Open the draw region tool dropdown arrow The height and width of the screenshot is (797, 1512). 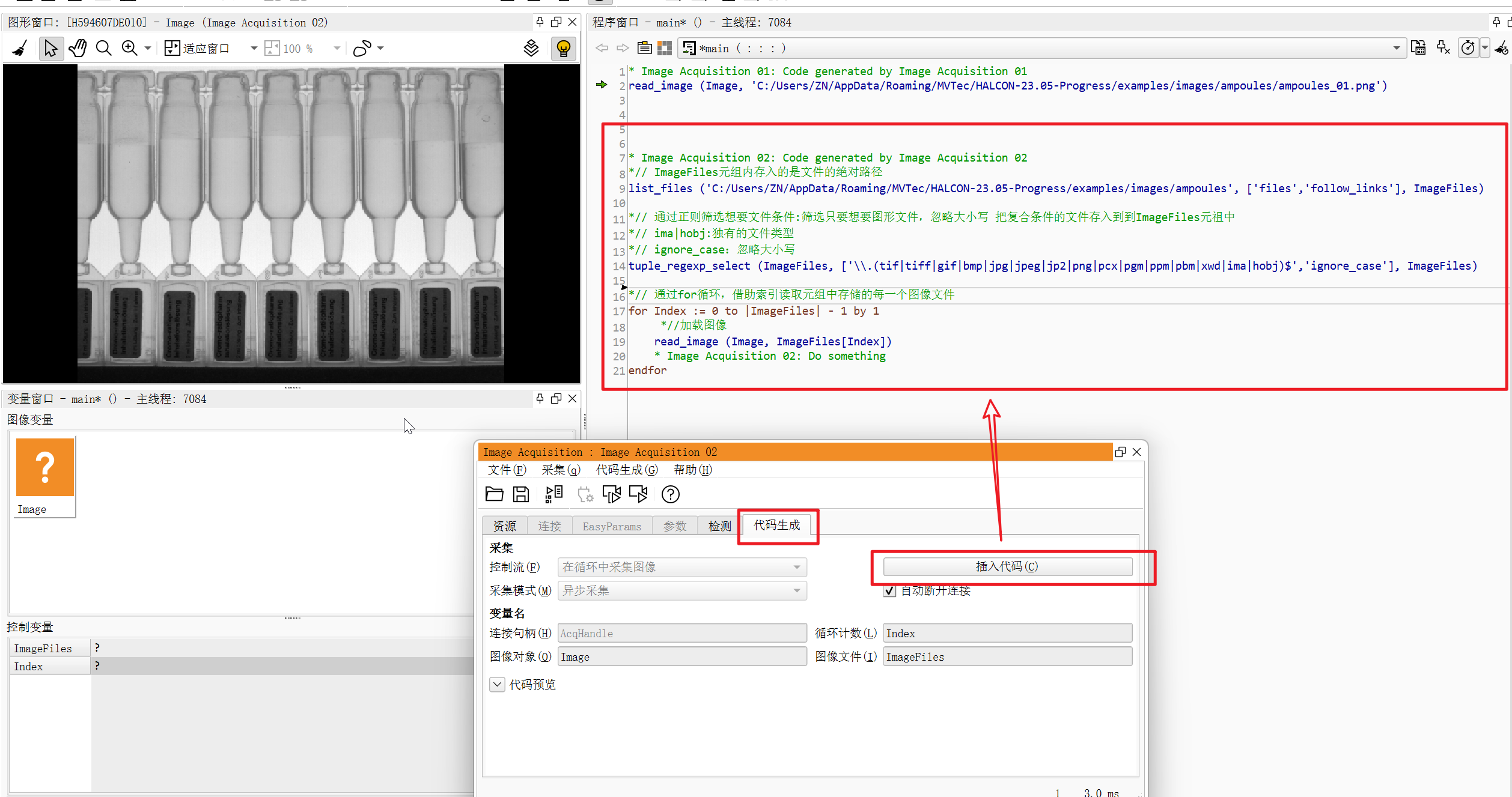point(380,48)
